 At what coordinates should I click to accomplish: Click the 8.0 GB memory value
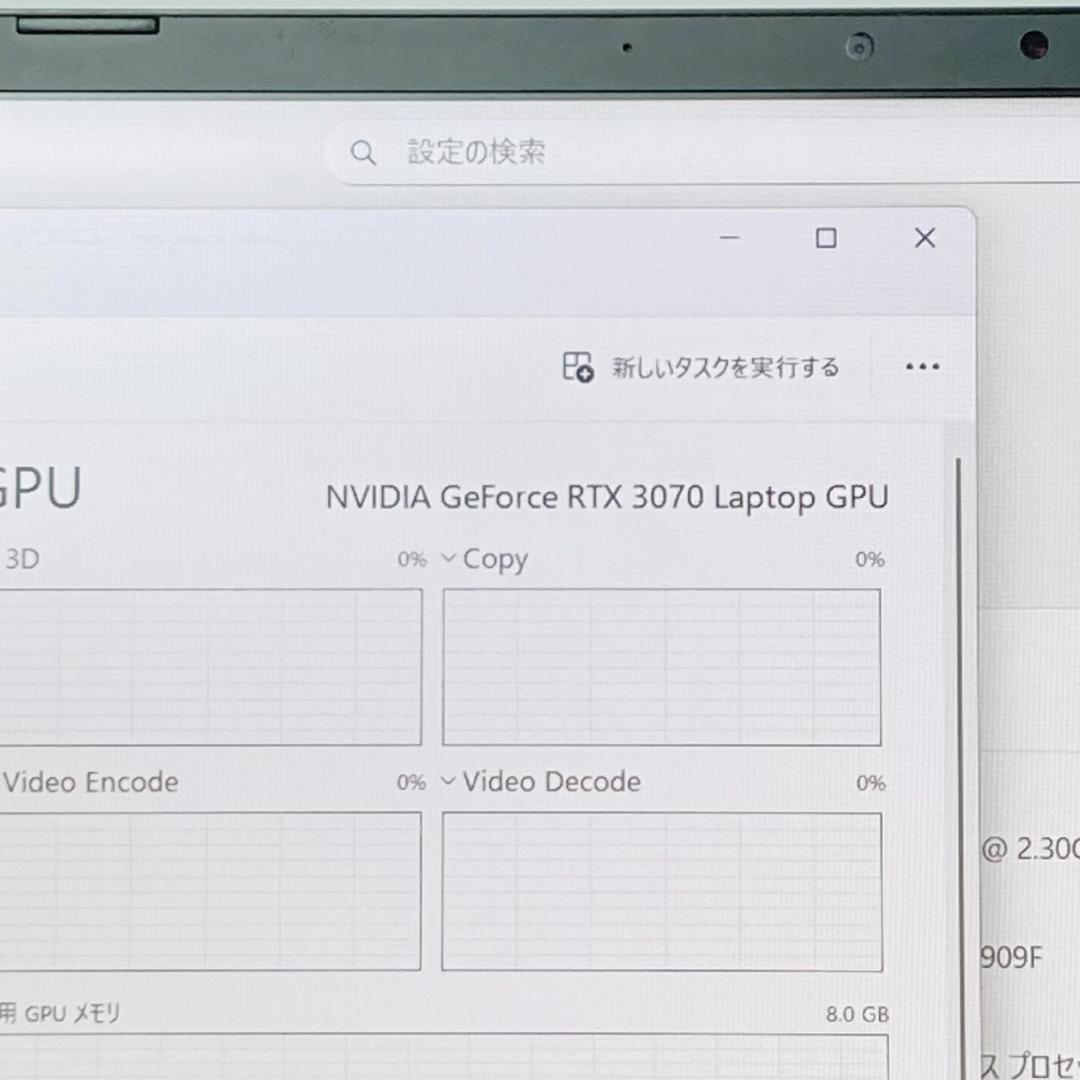[x=857, y=1014]
